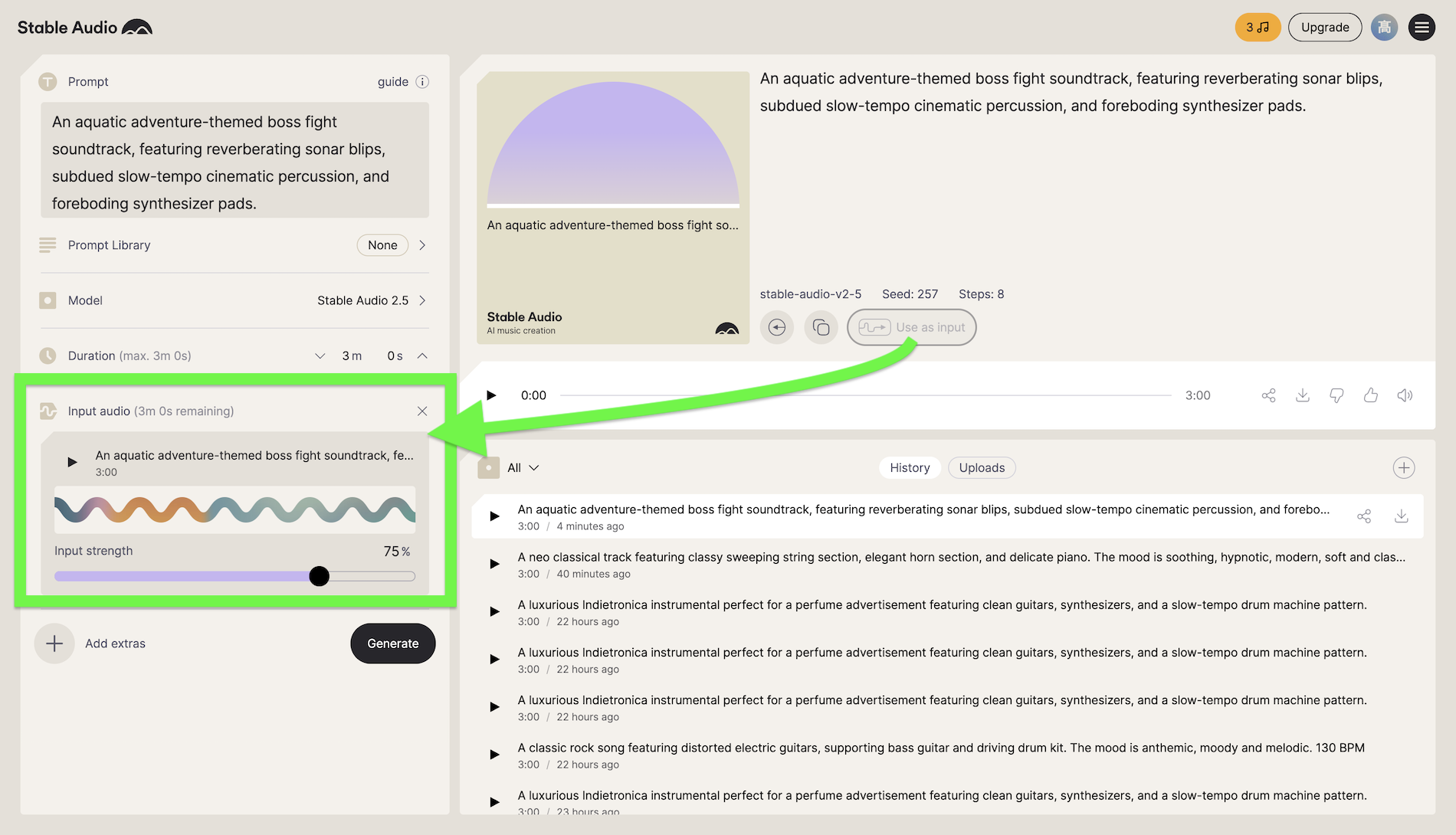
Task: Play the main track at 0:00
Action: 491,395
